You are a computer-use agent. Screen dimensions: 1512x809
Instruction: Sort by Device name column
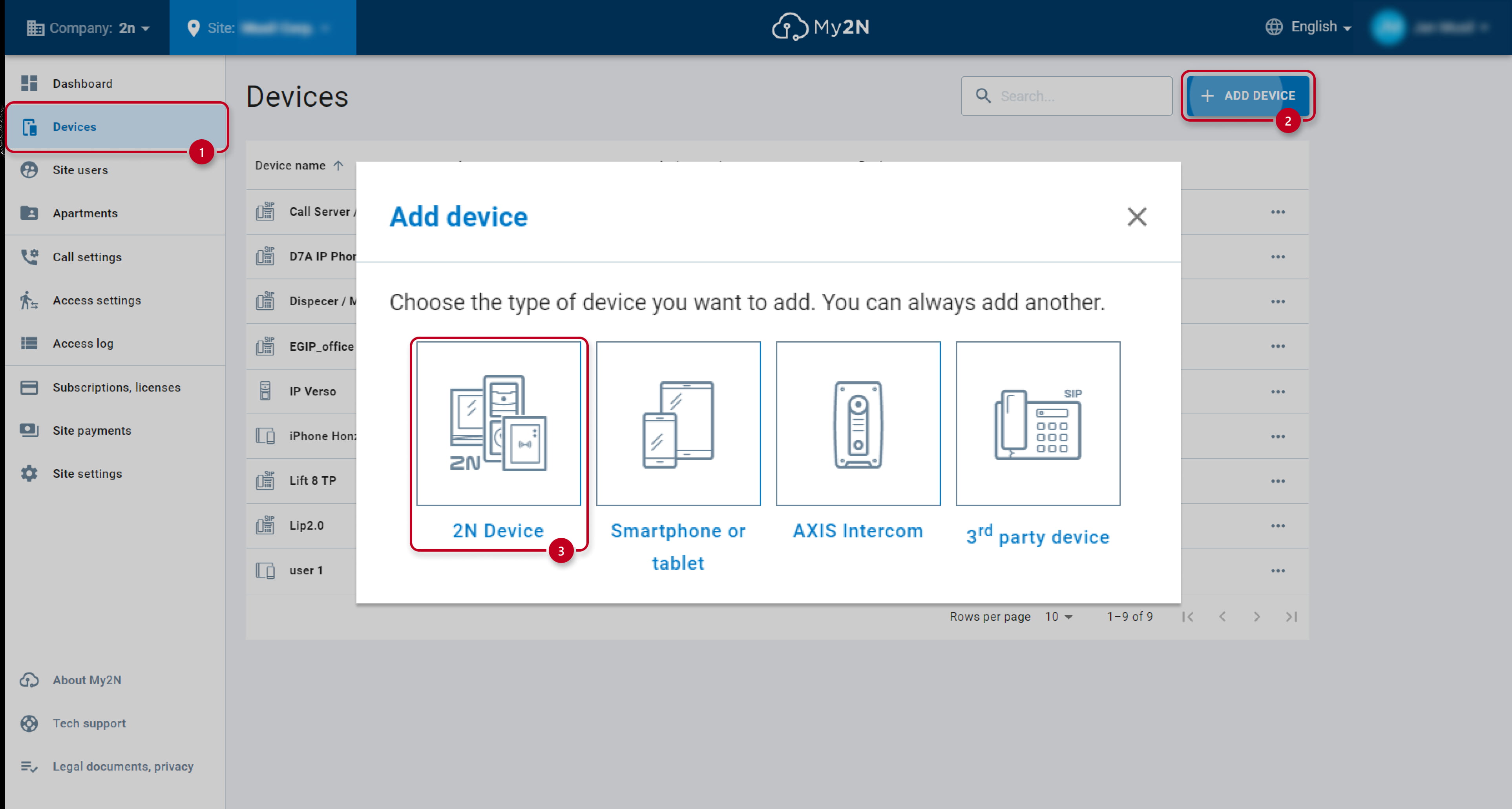point(299,166)
